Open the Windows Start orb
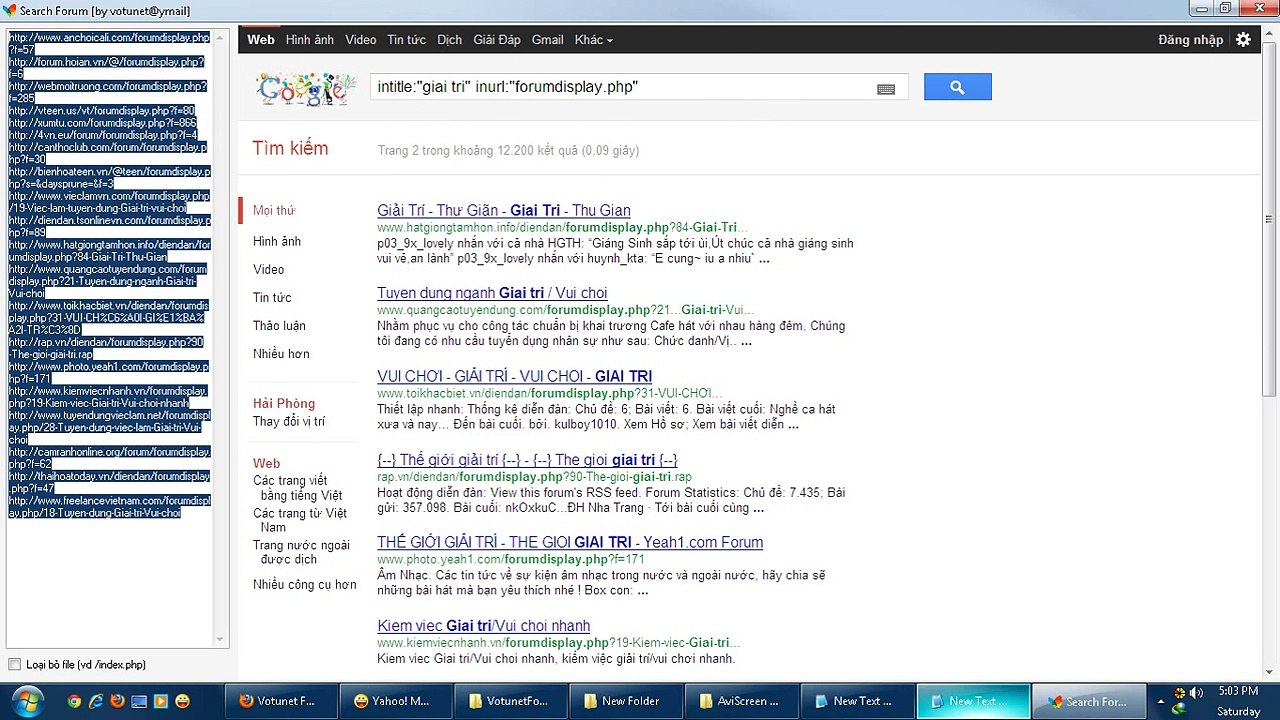The image size is (1280, 720). [27, 700]
